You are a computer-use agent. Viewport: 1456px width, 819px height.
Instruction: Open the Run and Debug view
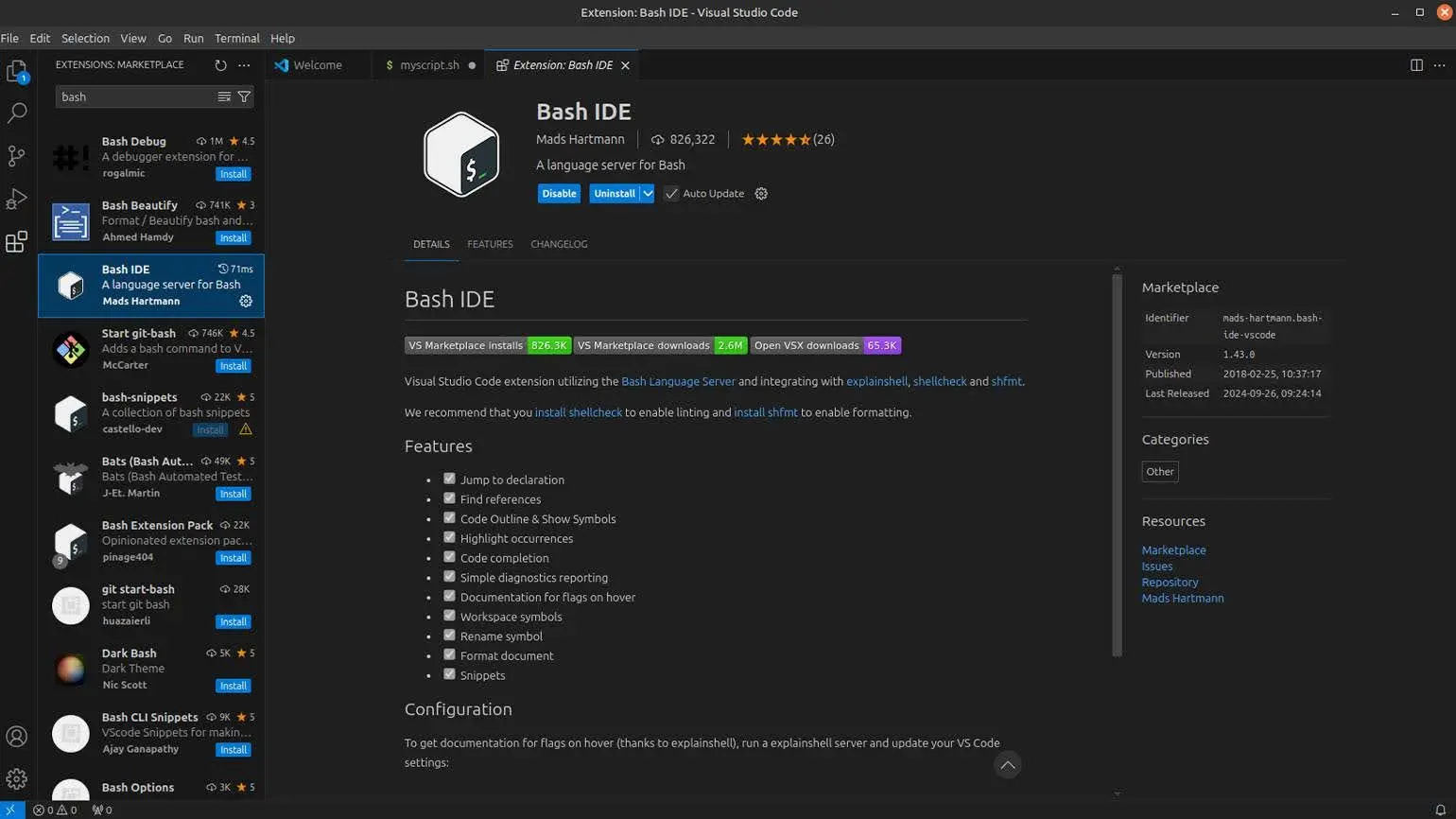pyautogui.click(x=17, y=199)
